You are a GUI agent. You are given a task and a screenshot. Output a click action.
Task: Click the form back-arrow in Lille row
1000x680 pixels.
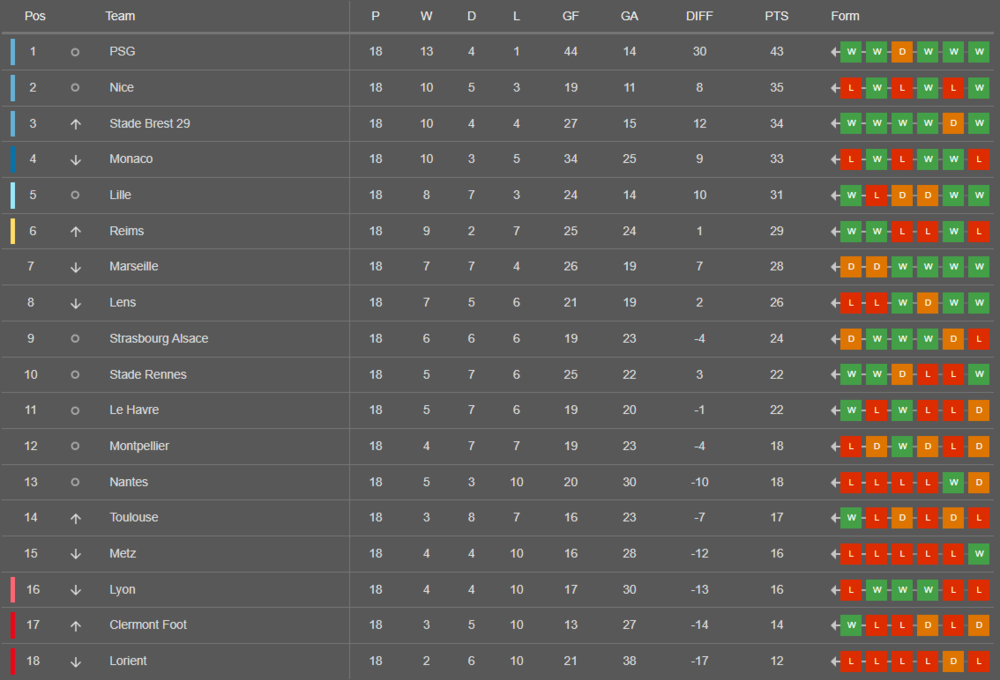click(834, 195)
